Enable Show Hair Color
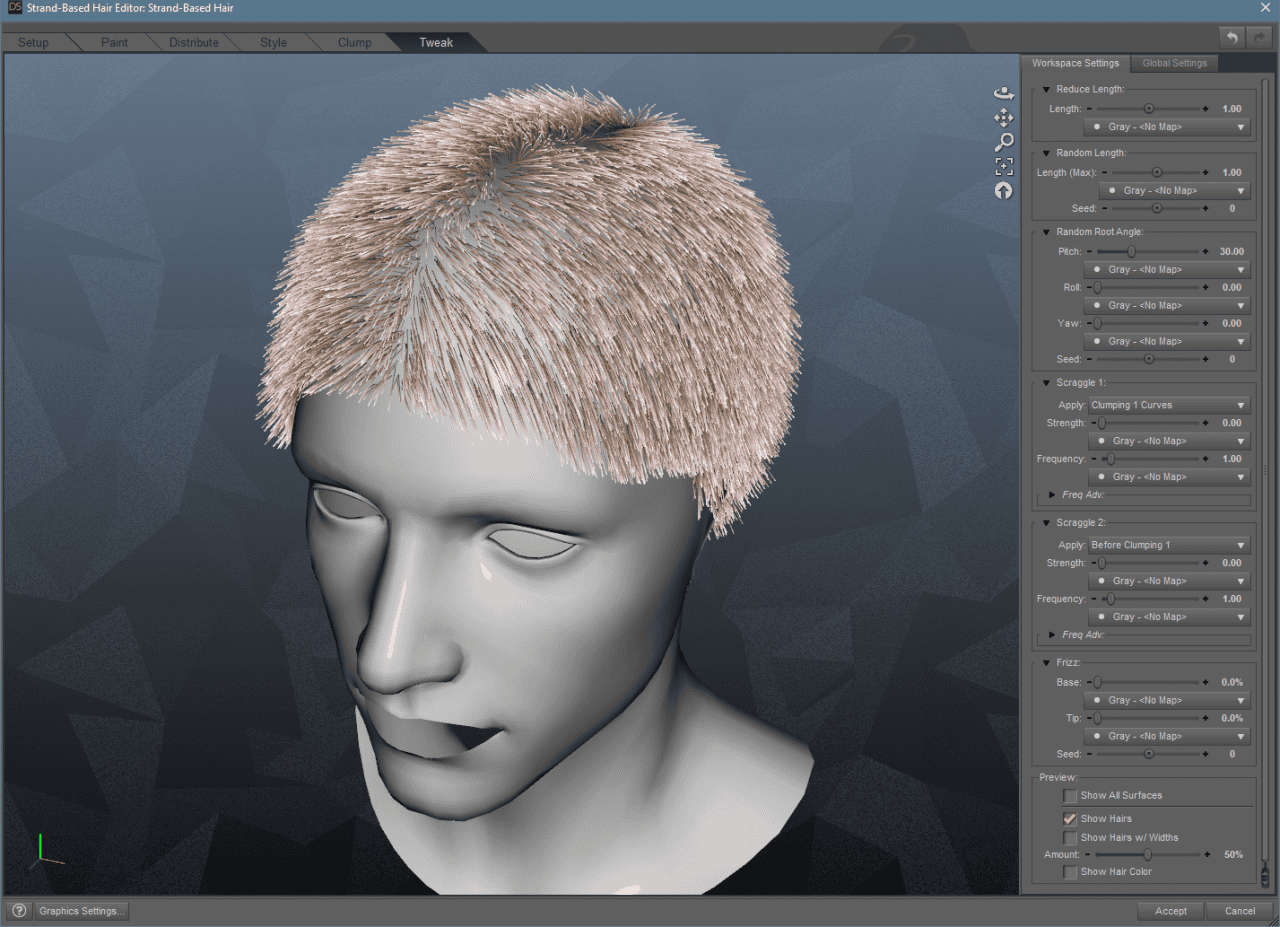This screenshot has width=1280, height=927. tap(1071, 871)
